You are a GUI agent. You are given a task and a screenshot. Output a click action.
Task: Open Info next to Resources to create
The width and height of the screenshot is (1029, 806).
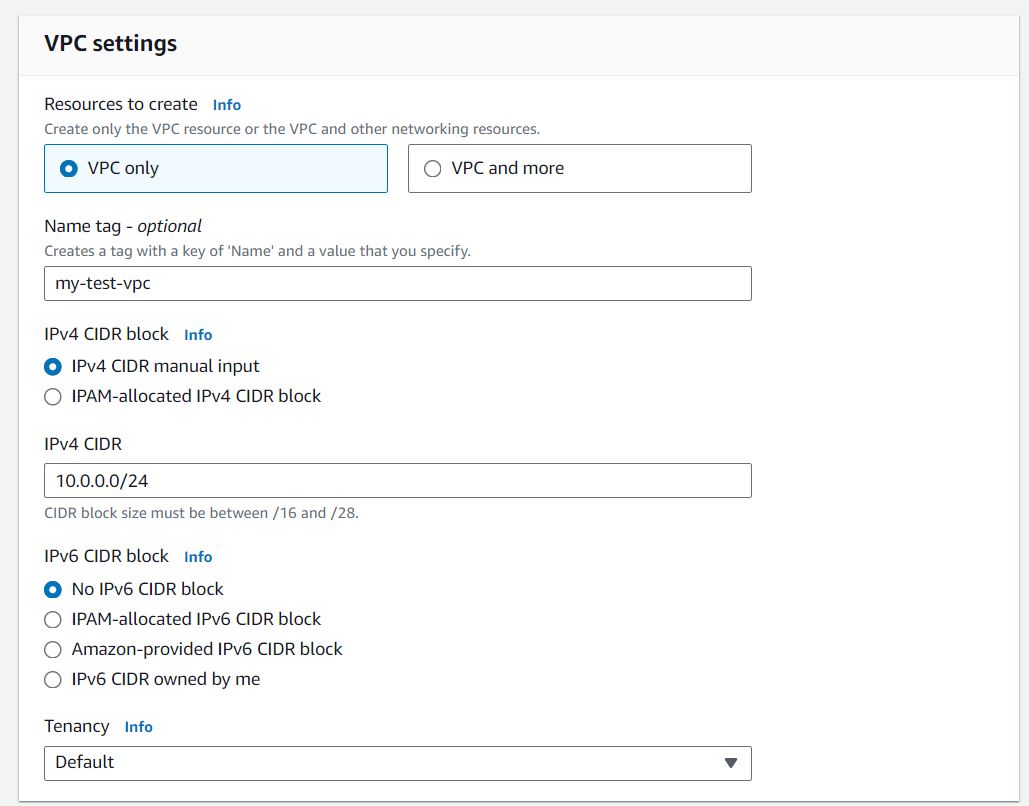(x=226, y=104)
